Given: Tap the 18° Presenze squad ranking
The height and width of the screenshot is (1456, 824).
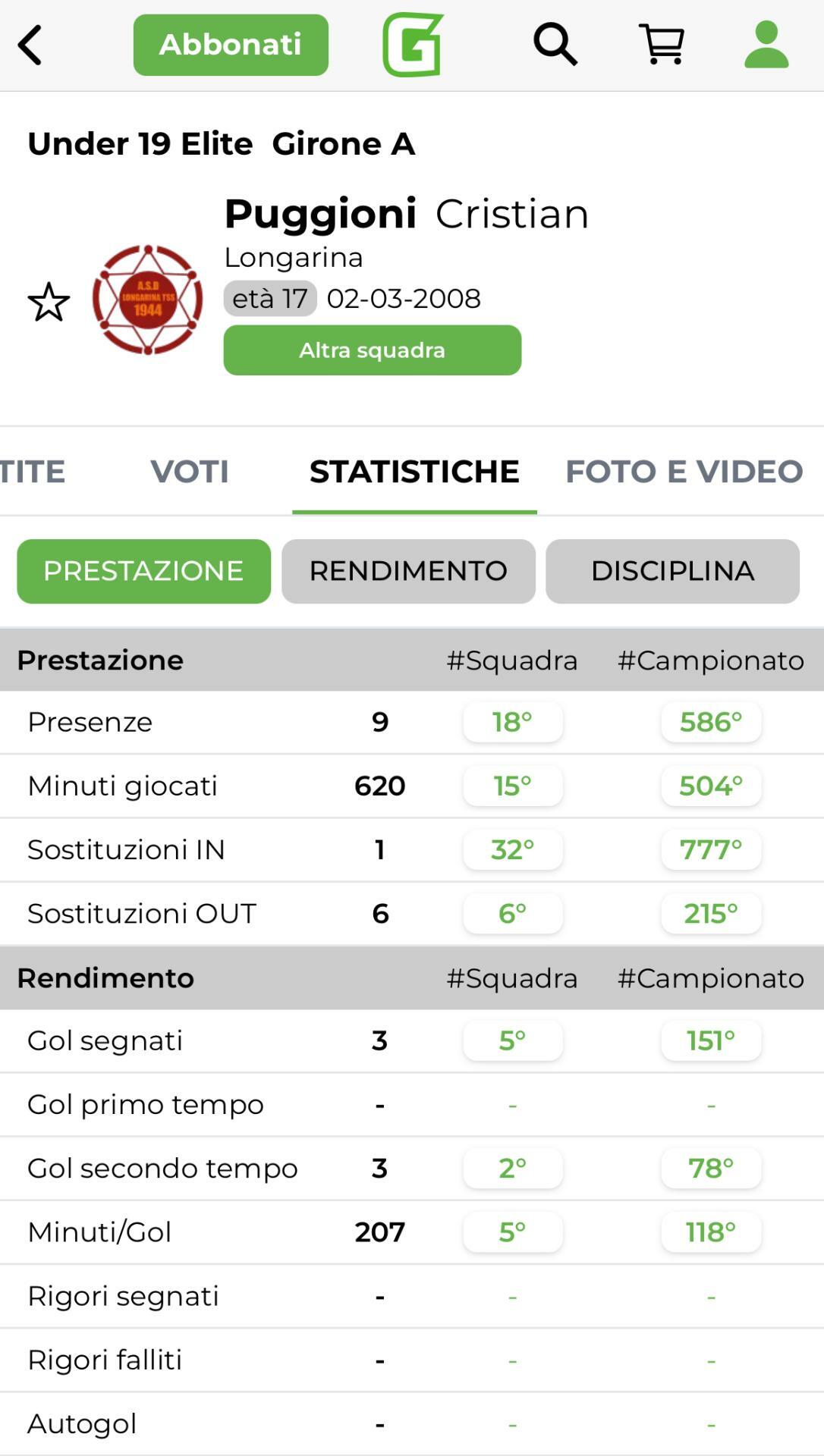Looking at the screenshot, I should coord(512,722).
